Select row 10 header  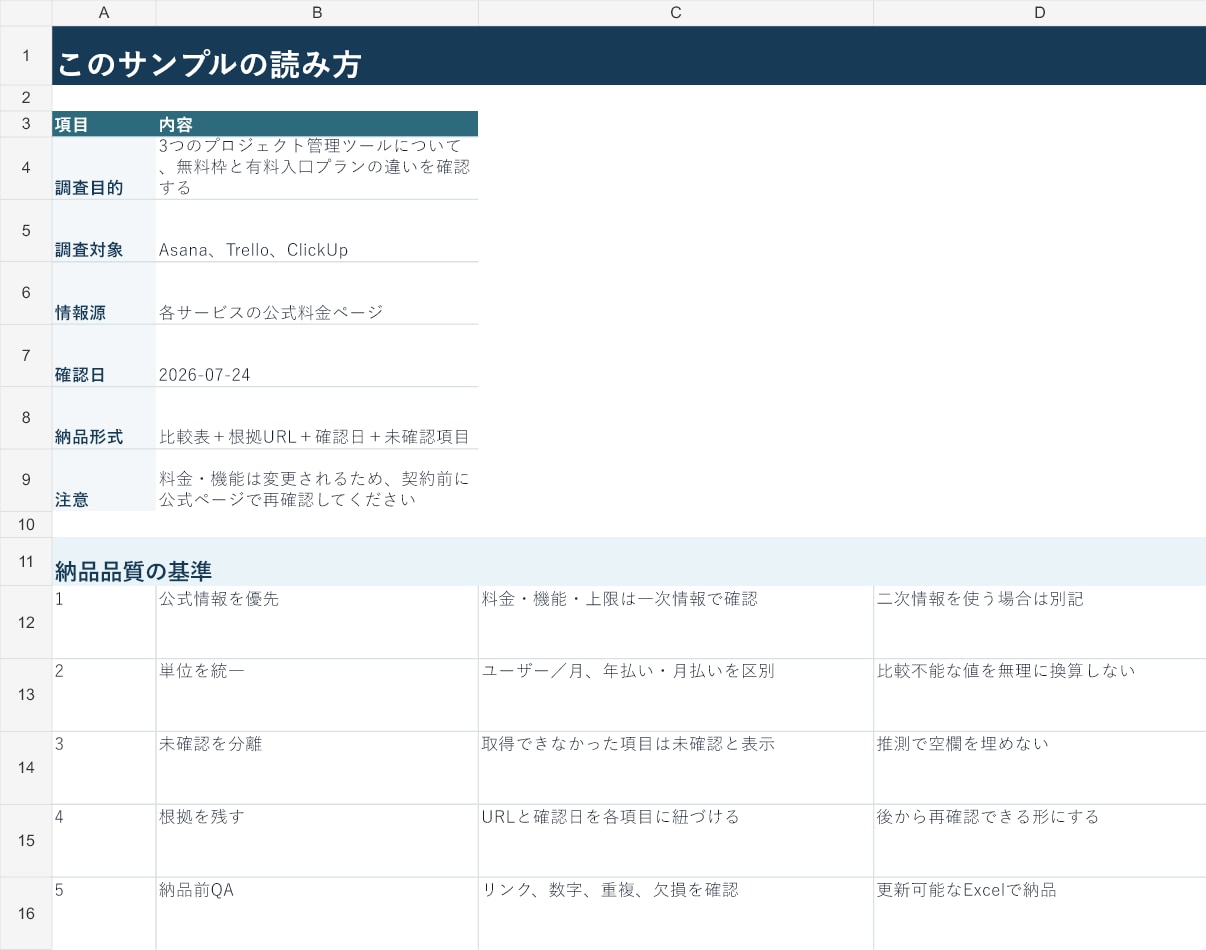pyautogui.click(x=26, y=524)
